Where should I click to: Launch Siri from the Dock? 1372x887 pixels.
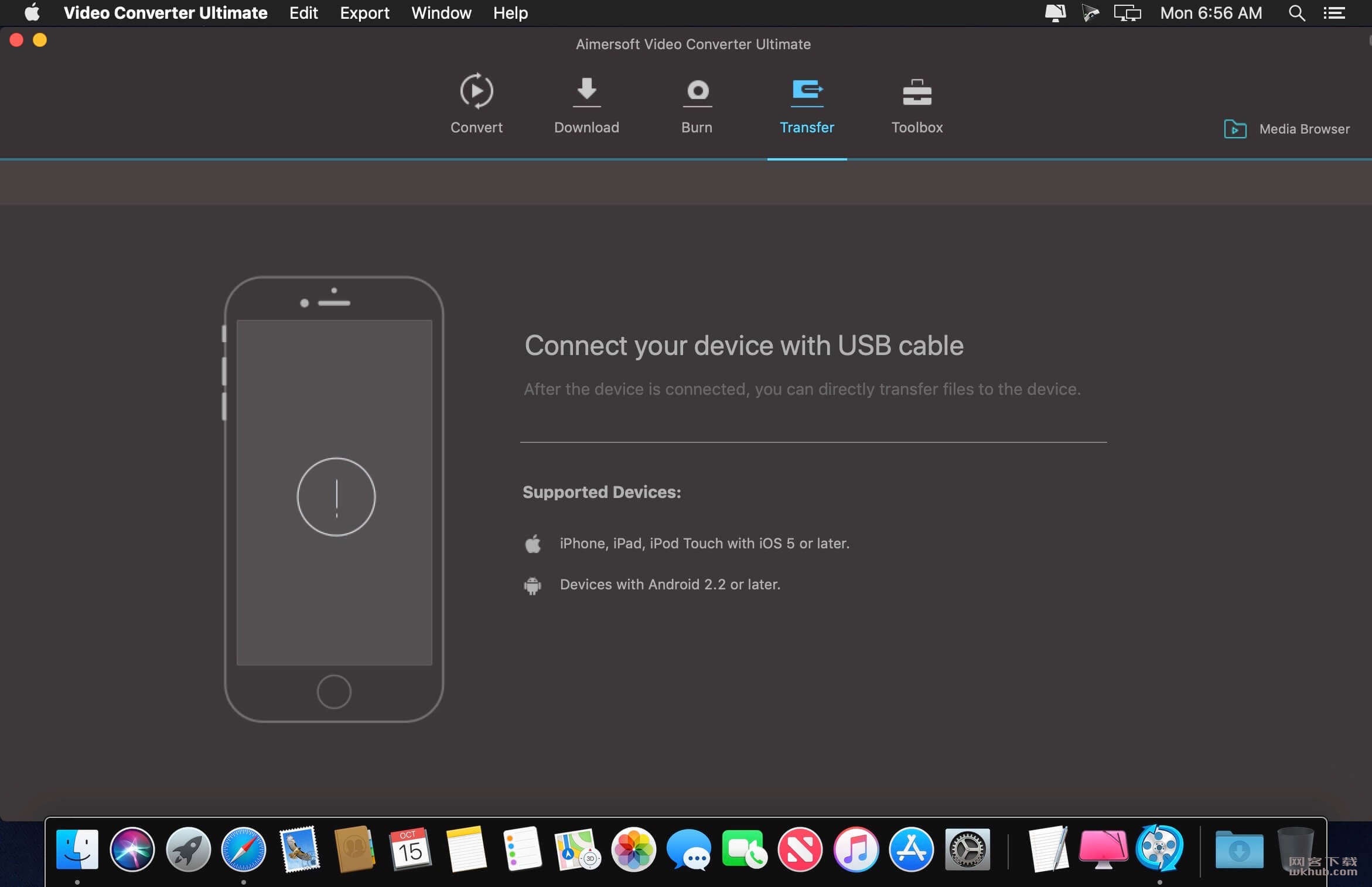[x=132, y=849]
